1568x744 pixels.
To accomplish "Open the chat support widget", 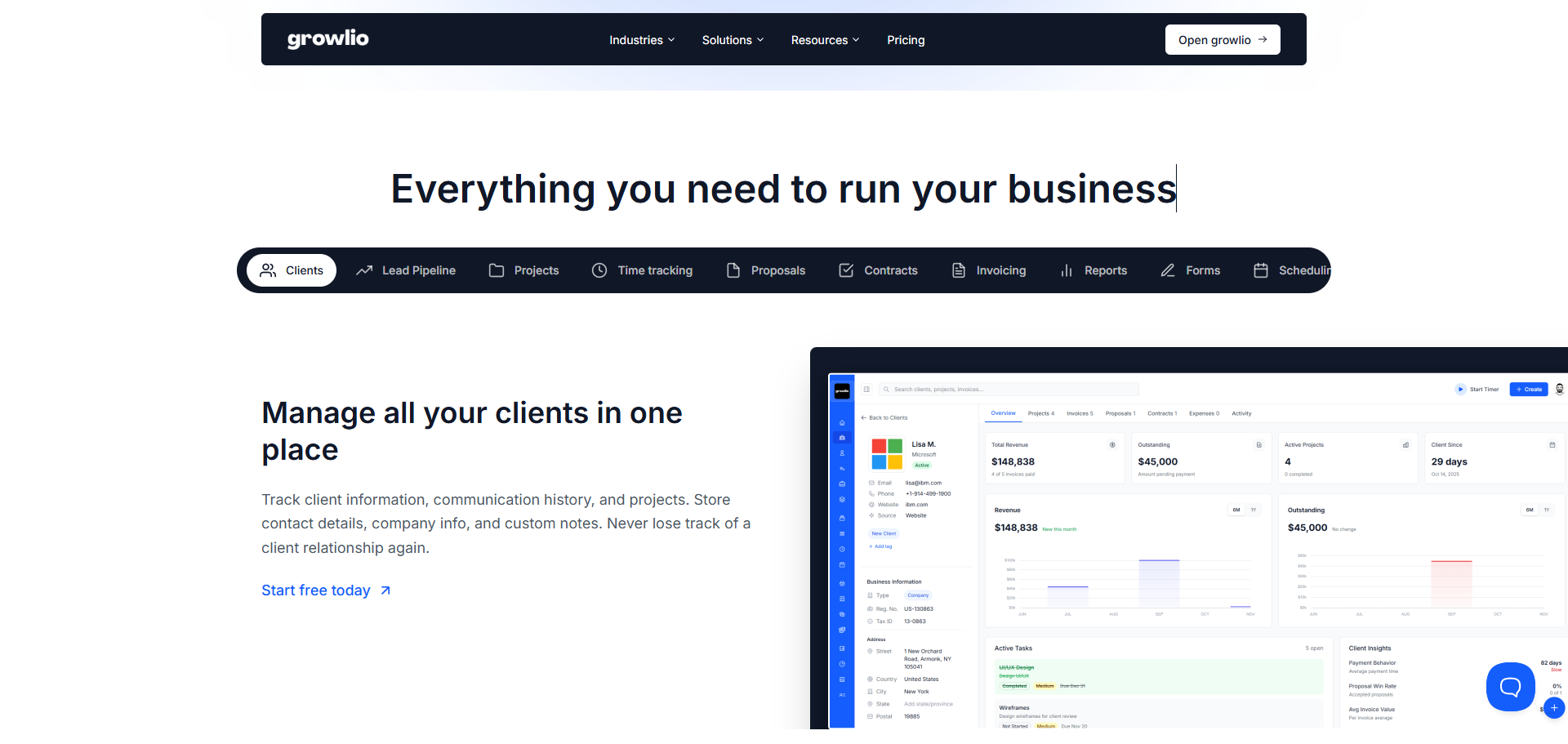I will [x=1510, y=687].
